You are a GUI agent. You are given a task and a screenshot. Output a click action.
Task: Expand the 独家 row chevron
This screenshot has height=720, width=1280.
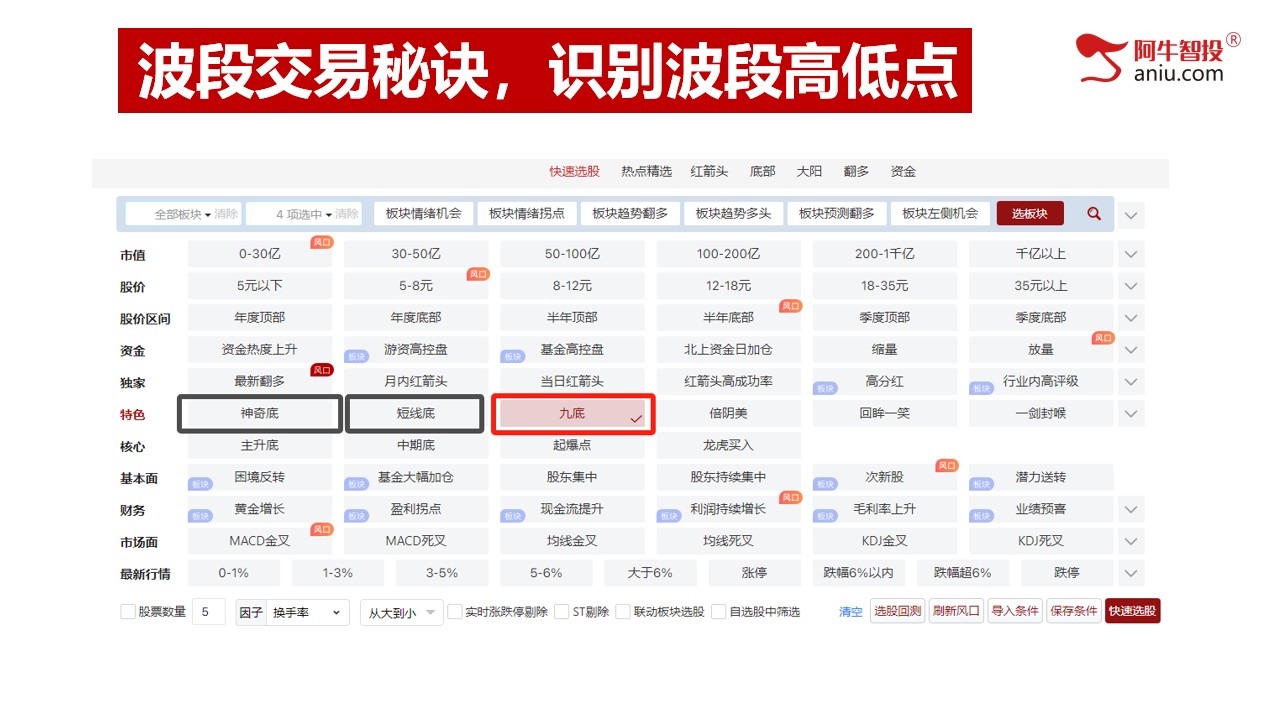pyautogui.click(x=1131, y=382)
